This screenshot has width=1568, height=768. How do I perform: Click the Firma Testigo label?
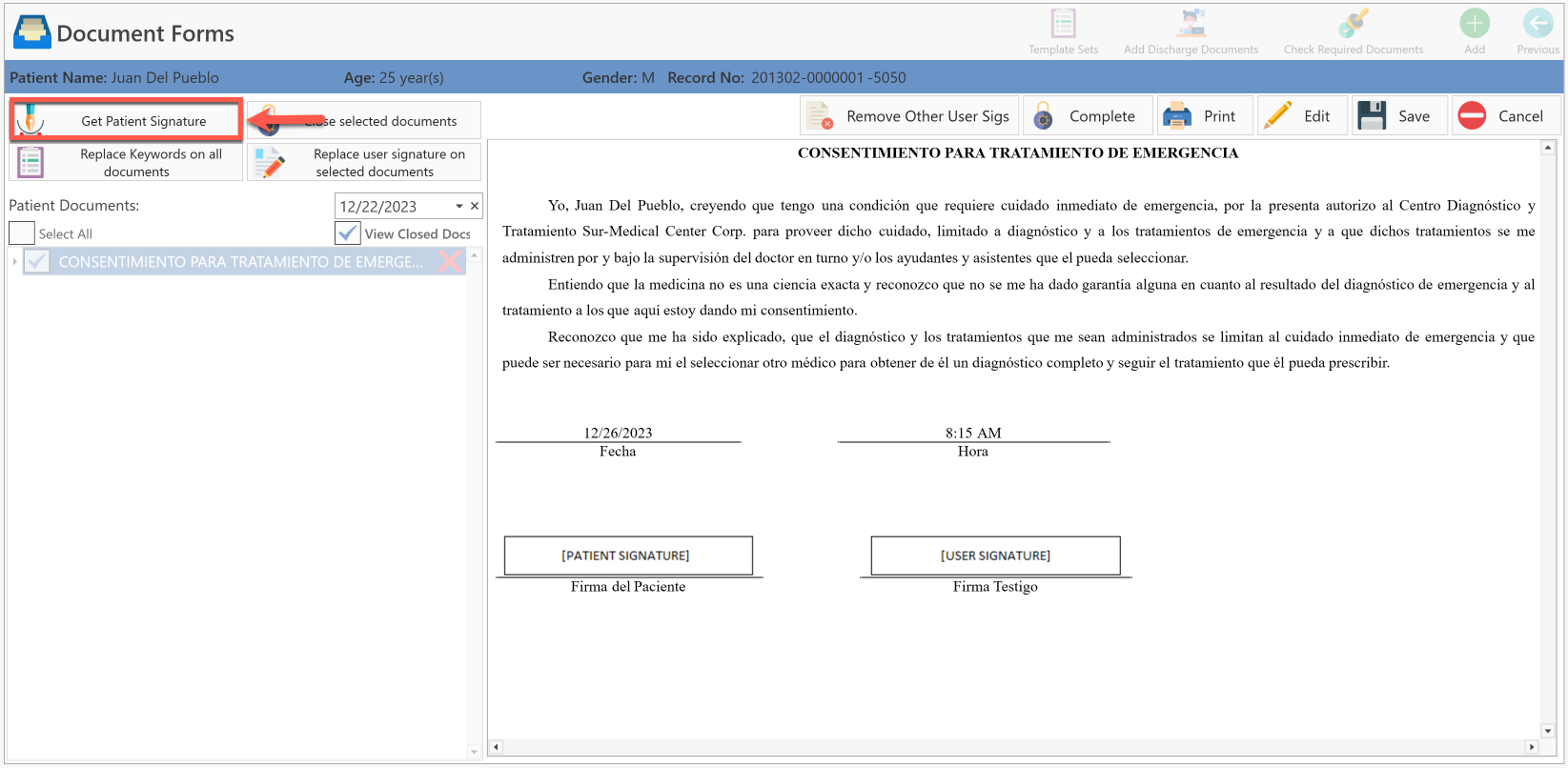(x=995, y=586)
